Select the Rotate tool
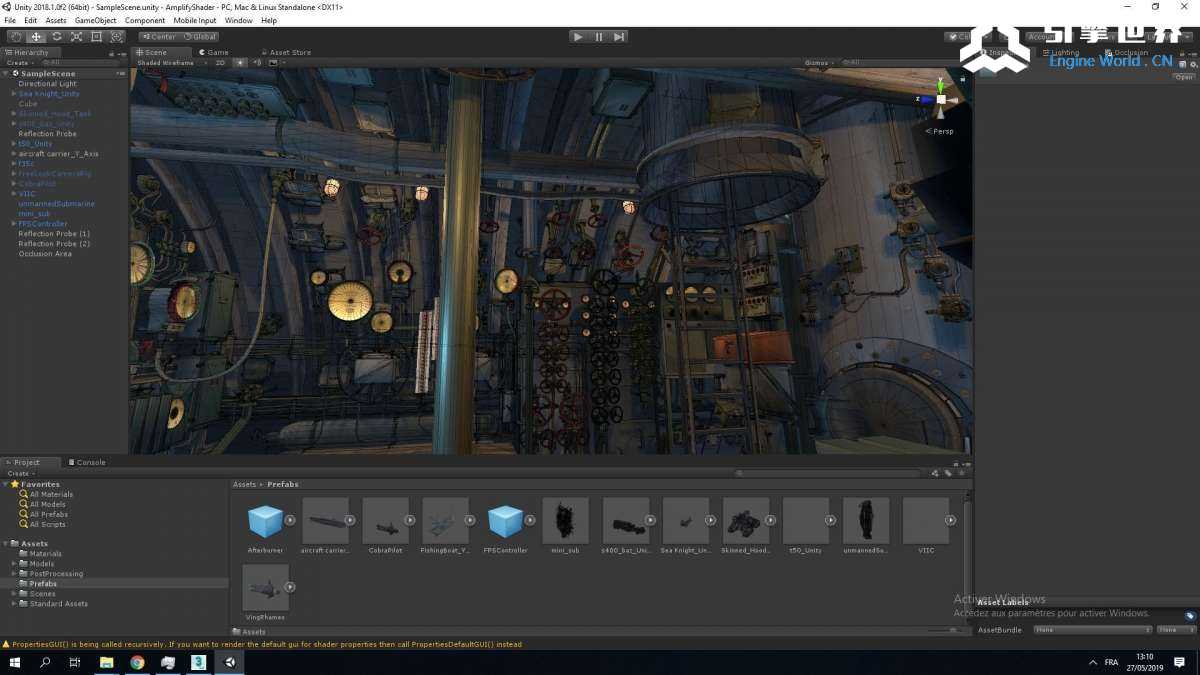 tap(56, 37)
